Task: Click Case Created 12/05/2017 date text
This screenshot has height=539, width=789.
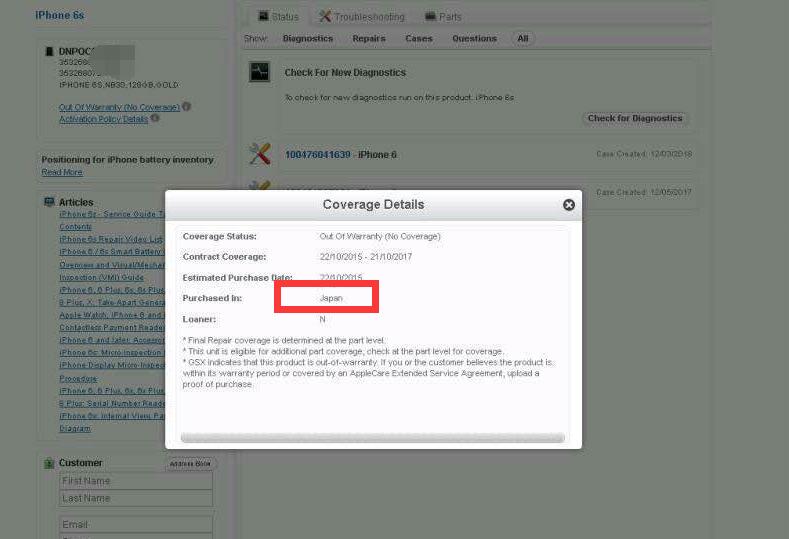Action: coord(644,192)
